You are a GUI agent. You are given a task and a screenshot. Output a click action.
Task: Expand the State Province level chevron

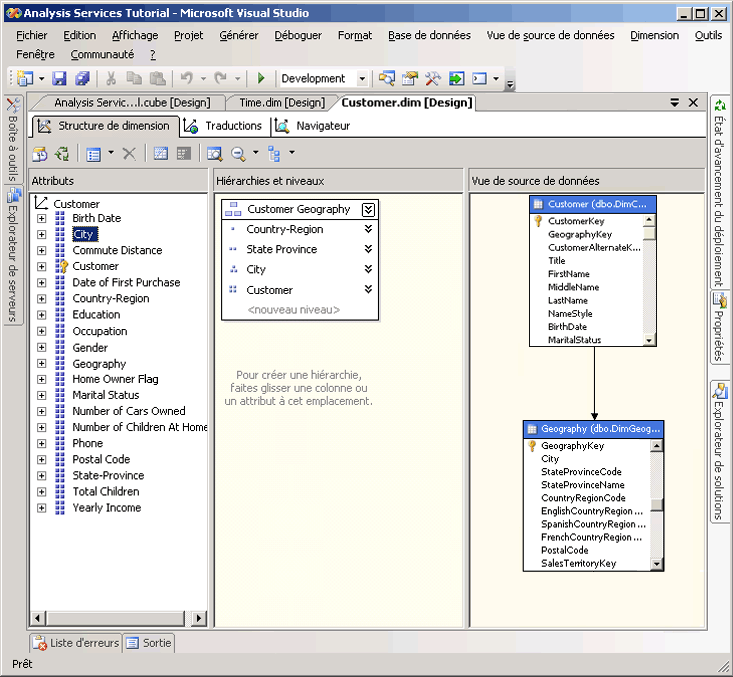click(368, 249)
